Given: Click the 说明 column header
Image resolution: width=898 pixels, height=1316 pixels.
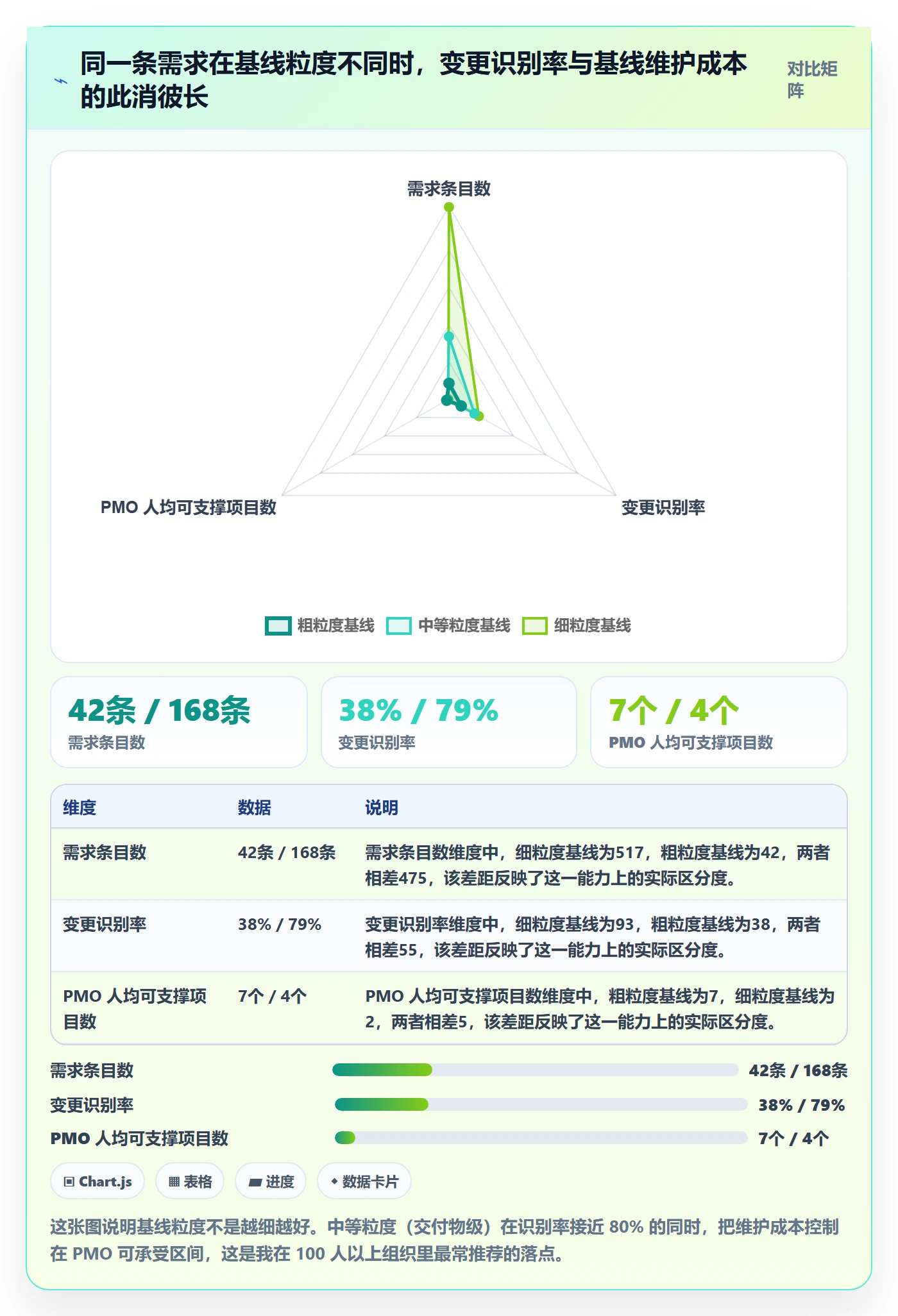Looking at the screenshot, I should click(382, 807).
